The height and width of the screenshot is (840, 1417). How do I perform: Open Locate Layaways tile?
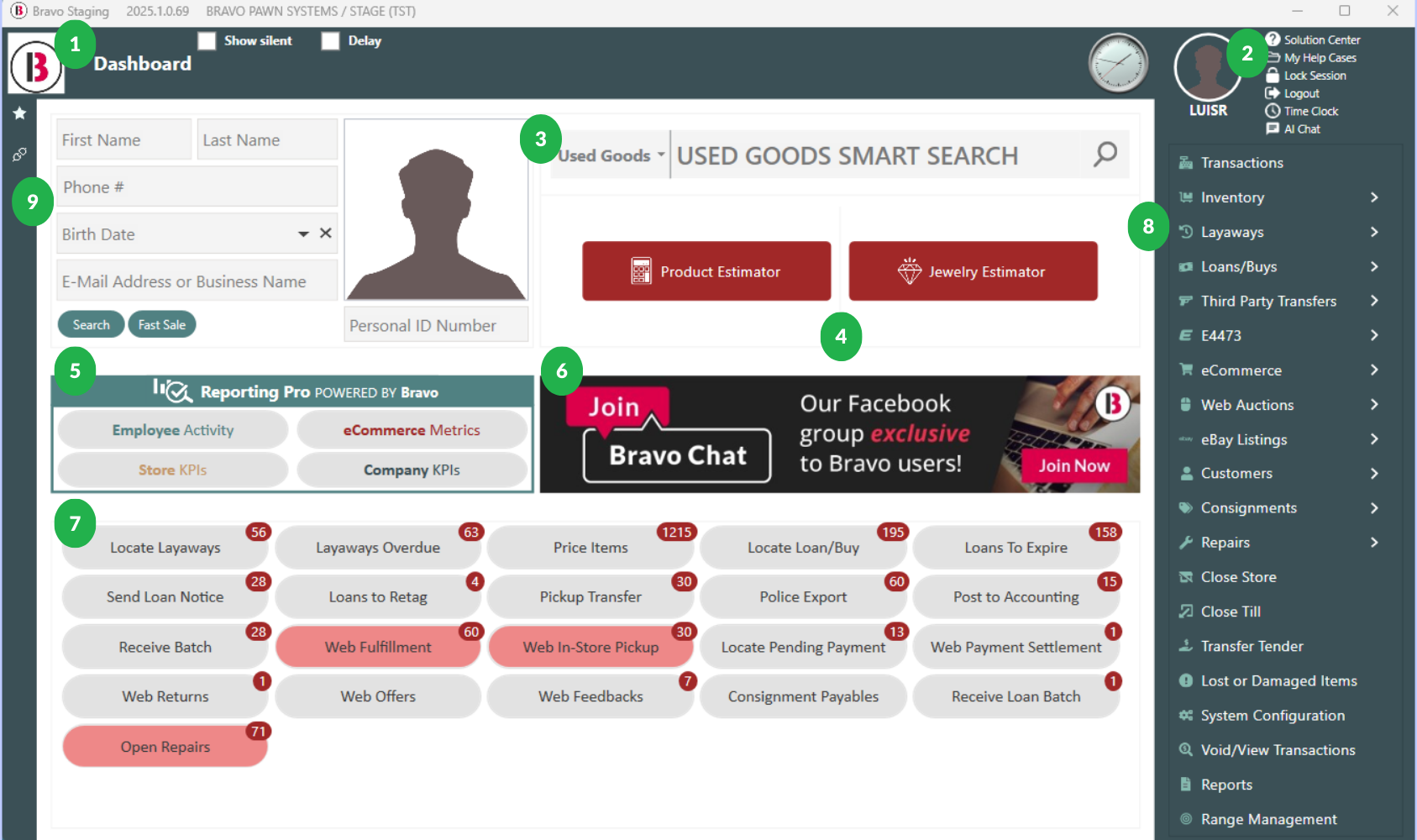(x=165, y=548)
